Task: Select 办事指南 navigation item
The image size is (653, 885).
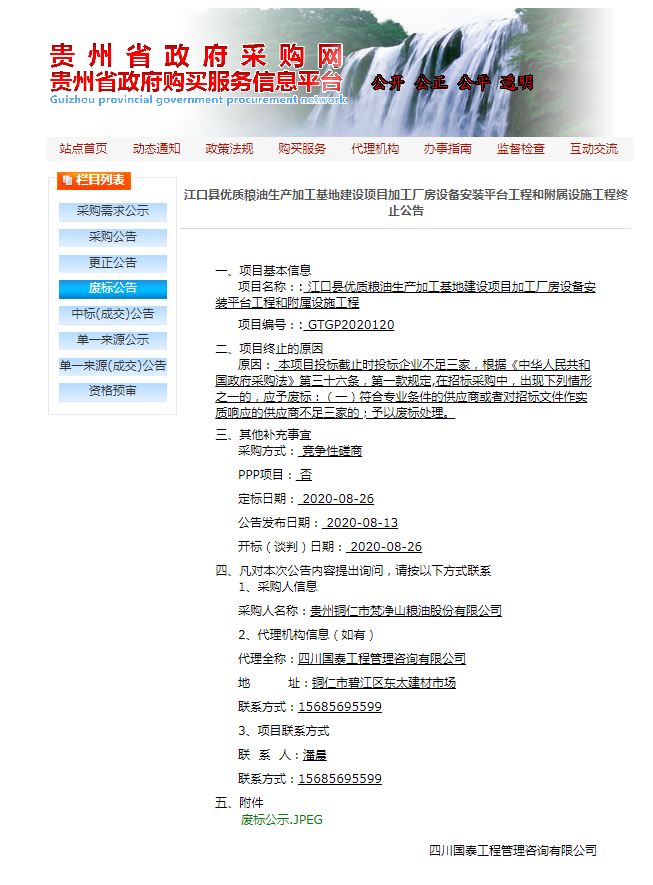Action: 447,149
